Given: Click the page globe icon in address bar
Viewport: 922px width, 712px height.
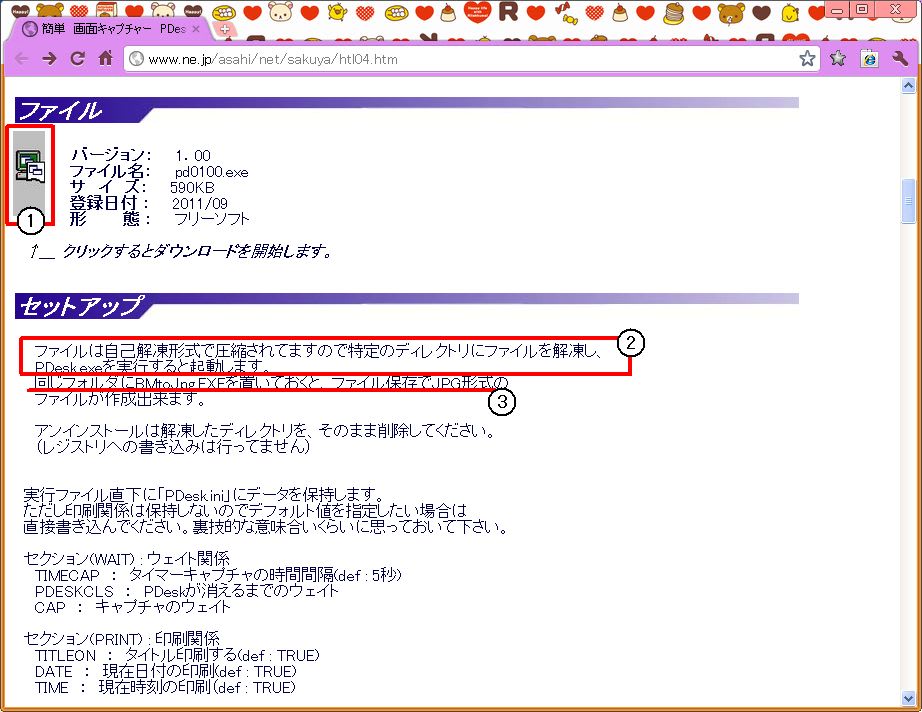Looking at the screenshot, I should (x=137, y=59).
